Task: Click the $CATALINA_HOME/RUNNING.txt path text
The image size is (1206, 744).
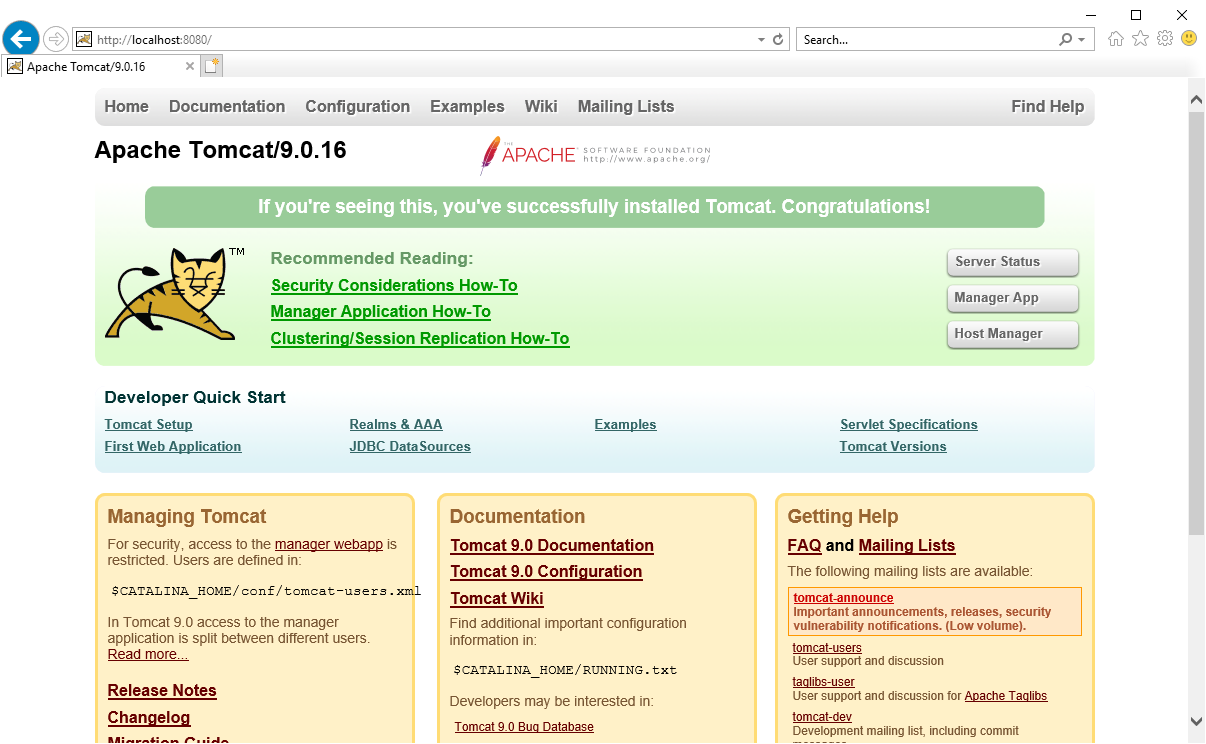Action: click(565, 670)
